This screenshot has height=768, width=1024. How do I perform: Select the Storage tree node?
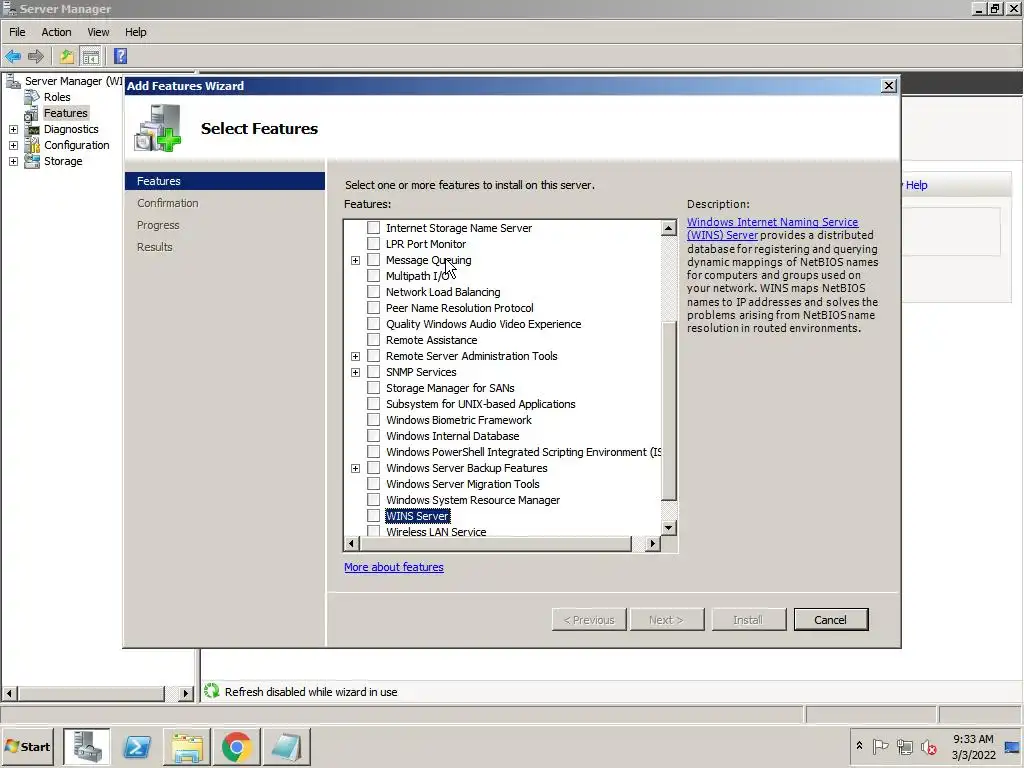[x=63, y=161]
